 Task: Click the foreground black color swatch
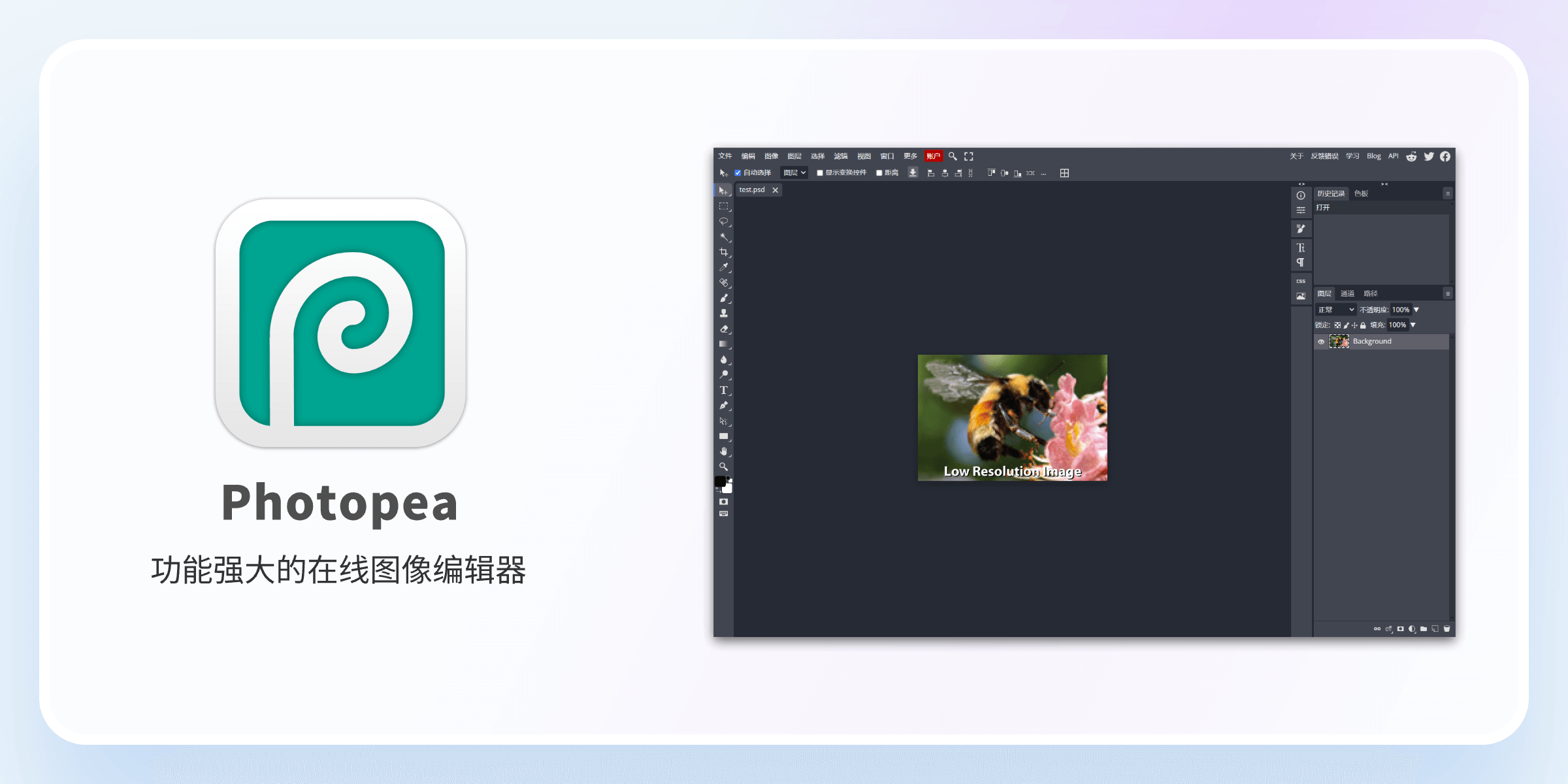tap(720, 482)
